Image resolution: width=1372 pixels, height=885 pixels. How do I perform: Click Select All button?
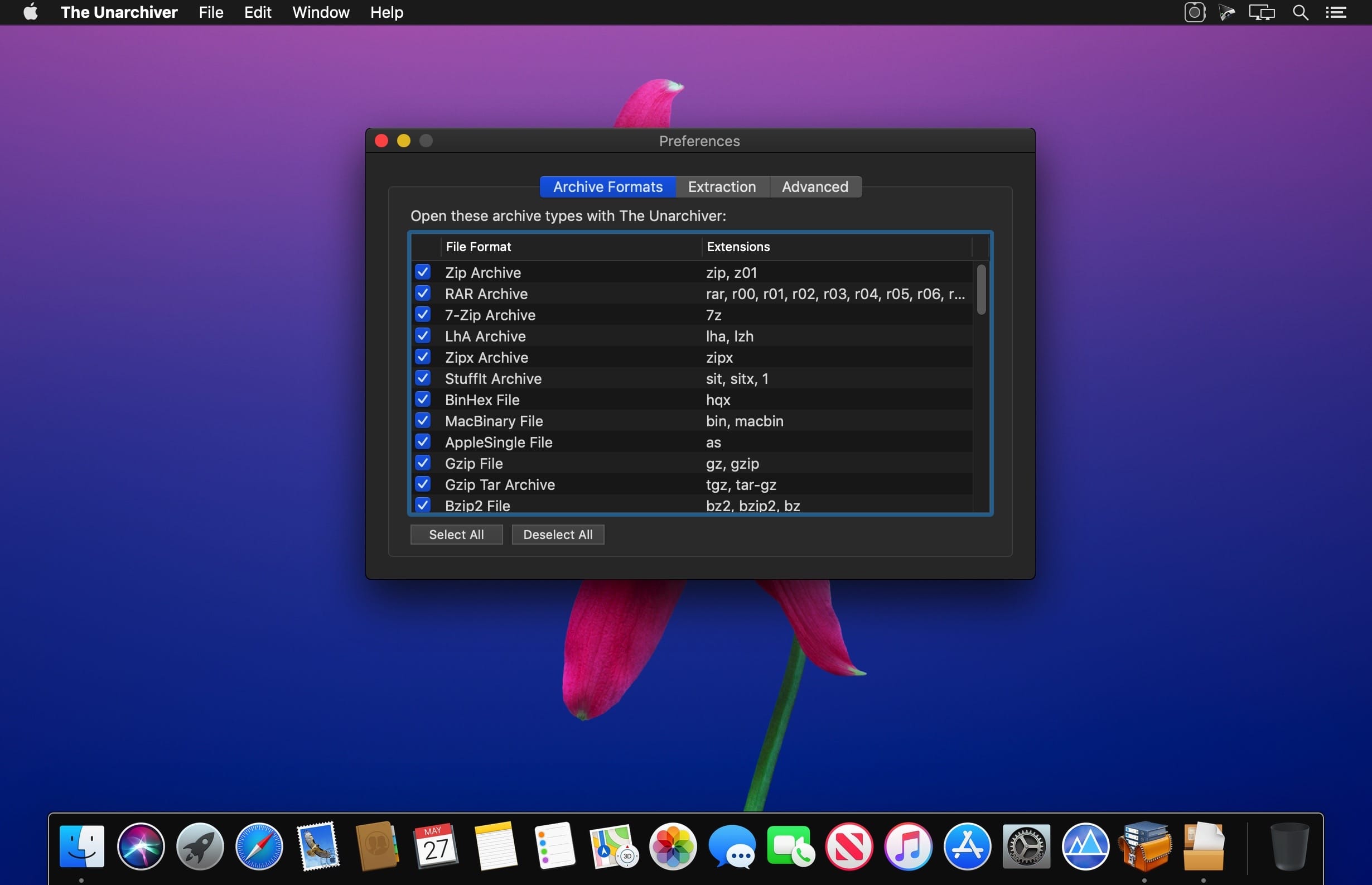coord(457,535)
